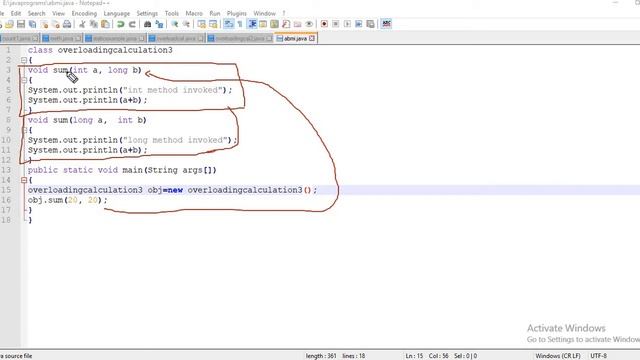640x360 pixels.
Task: Click the 'Ln : 15' status bar field
Action: [414, 356]
